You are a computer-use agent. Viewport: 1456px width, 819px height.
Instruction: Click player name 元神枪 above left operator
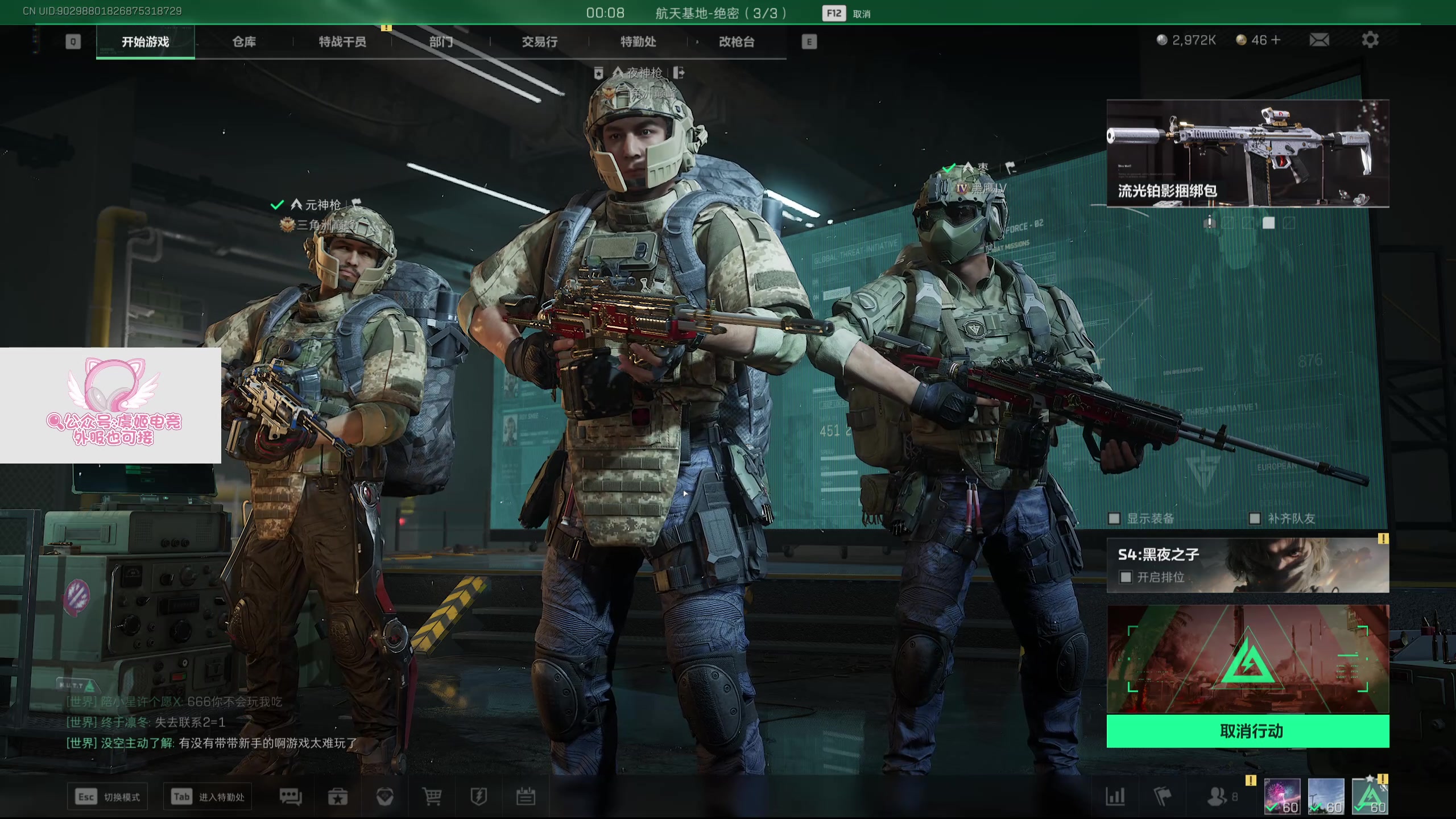coord(323,204)
